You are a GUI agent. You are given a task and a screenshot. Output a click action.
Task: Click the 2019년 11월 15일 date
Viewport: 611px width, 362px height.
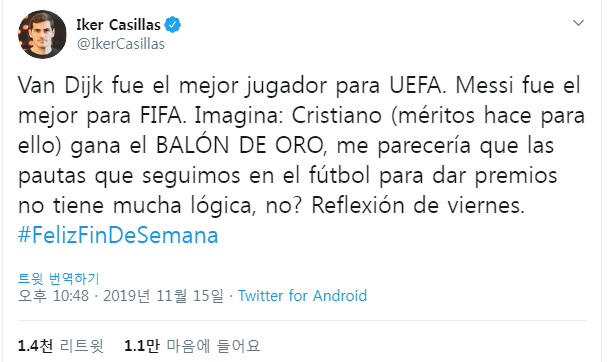(x=163, y=296)
